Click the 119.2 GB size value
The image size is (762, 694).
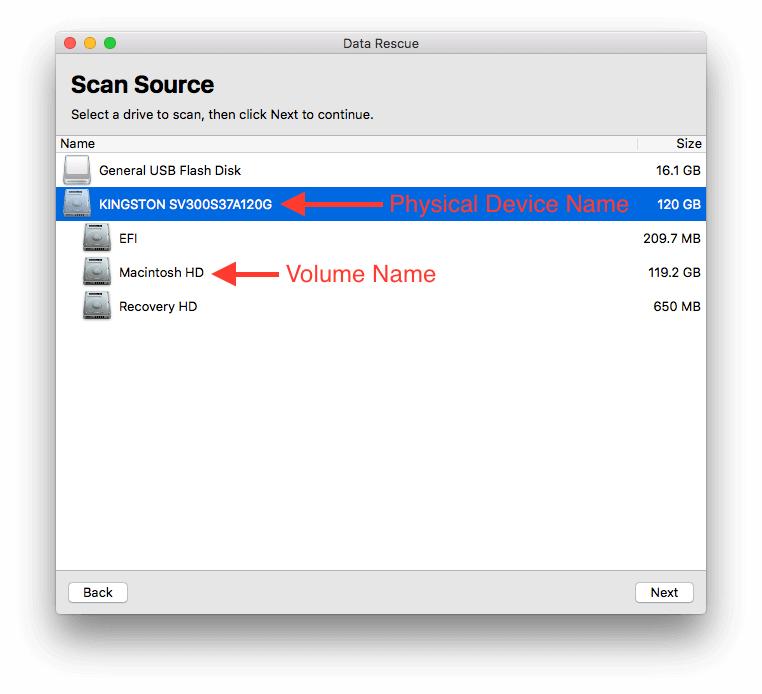(674, 272)
